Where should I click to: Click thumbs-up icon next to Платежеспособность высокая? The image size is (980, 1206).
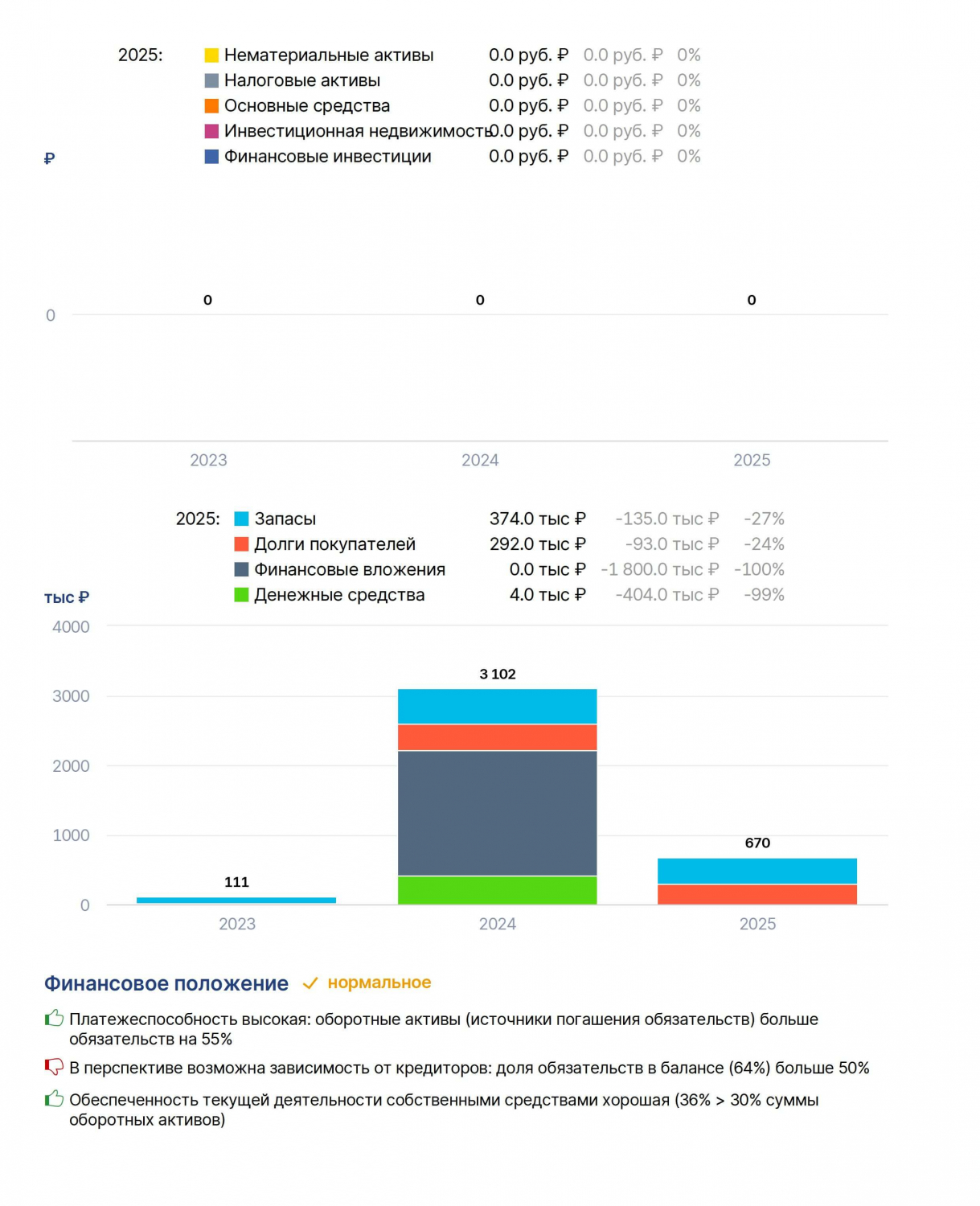54,1019
